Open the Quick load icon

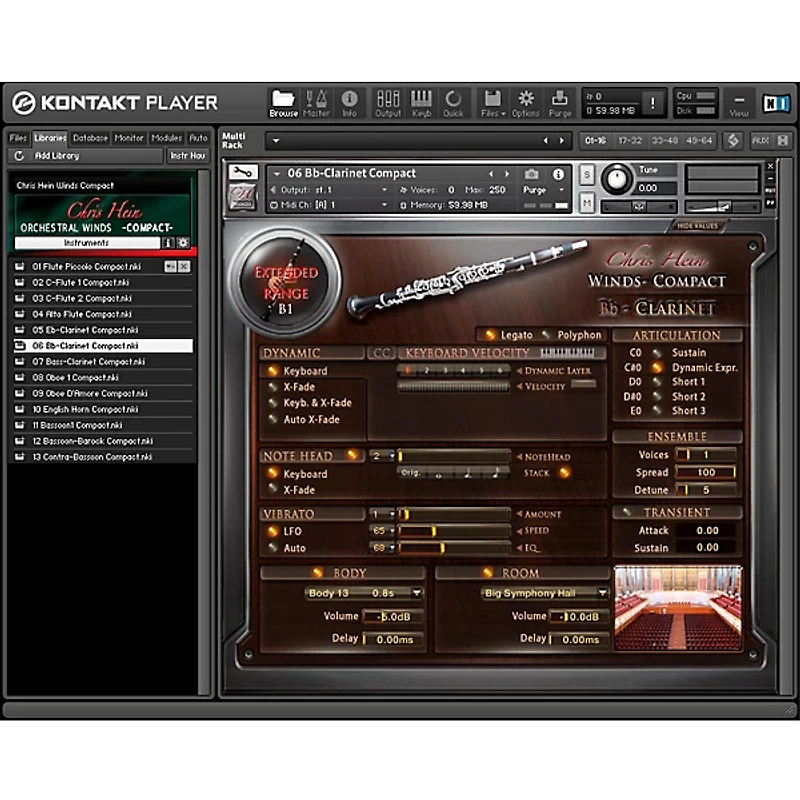[x=453, y=103]
